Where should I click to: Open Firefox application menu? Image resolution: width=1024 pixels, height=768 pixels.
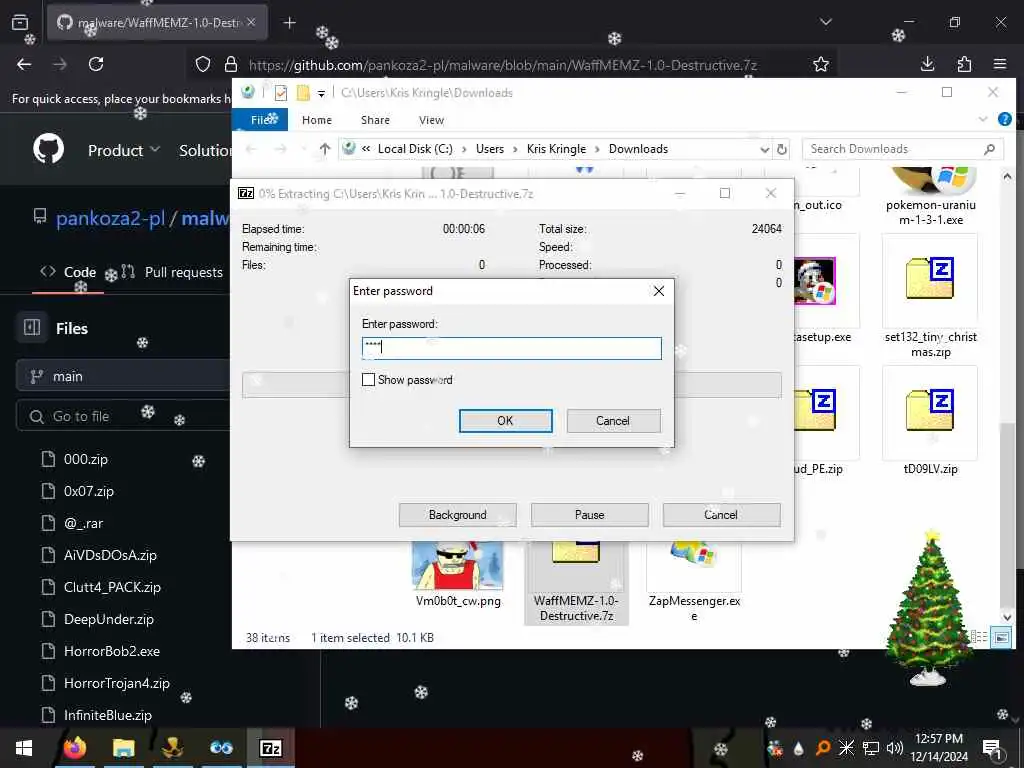[1000, 64]
